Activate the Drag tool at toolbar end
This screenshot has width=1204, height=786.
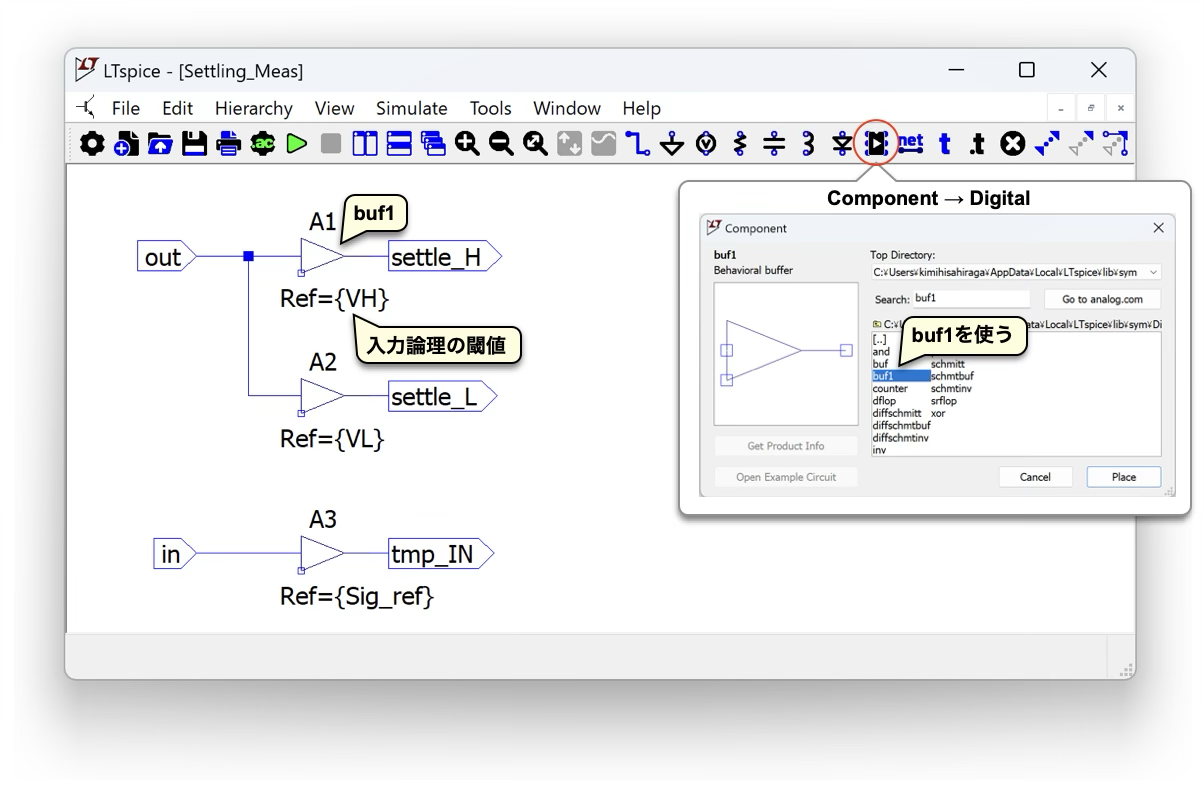click(x=1115, y=144)
